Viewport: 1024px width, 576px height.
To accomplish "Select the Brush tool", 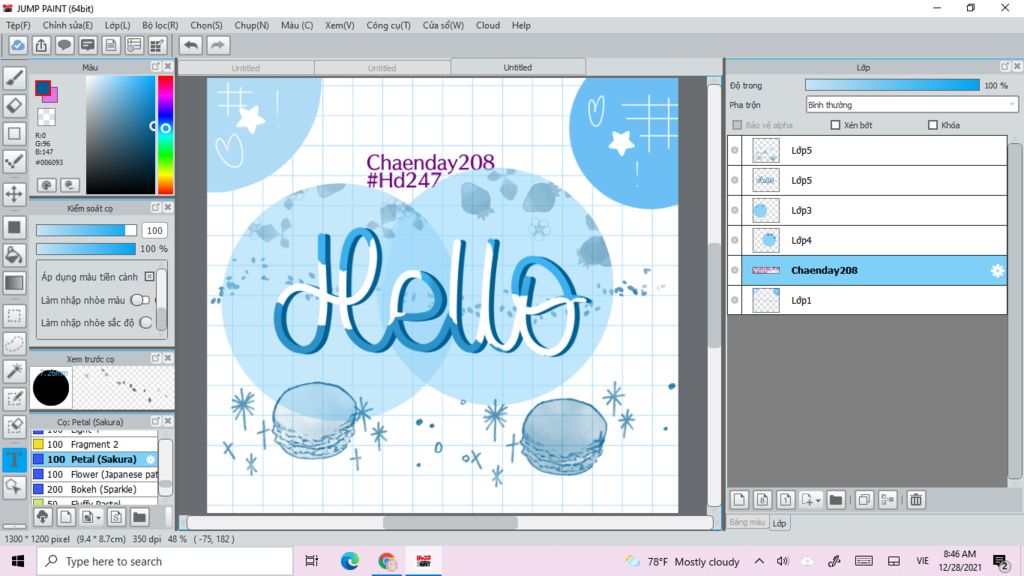I will tap(14, 78).
